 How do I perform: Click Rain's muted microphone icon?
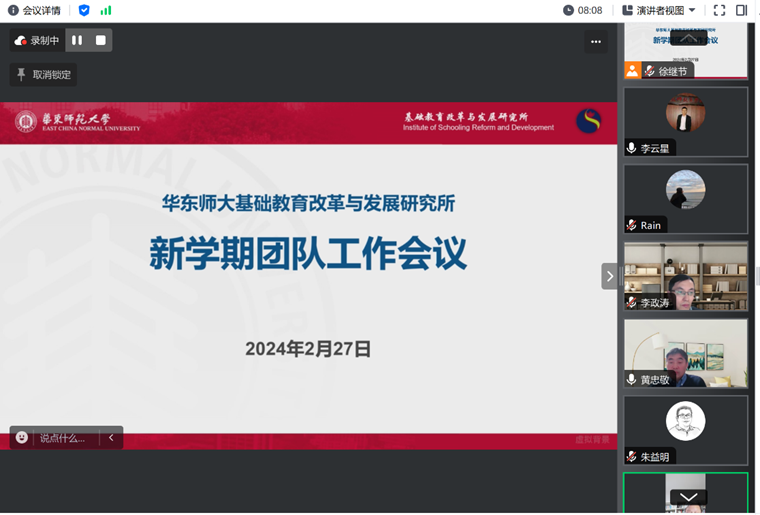(x=631, y=225)
